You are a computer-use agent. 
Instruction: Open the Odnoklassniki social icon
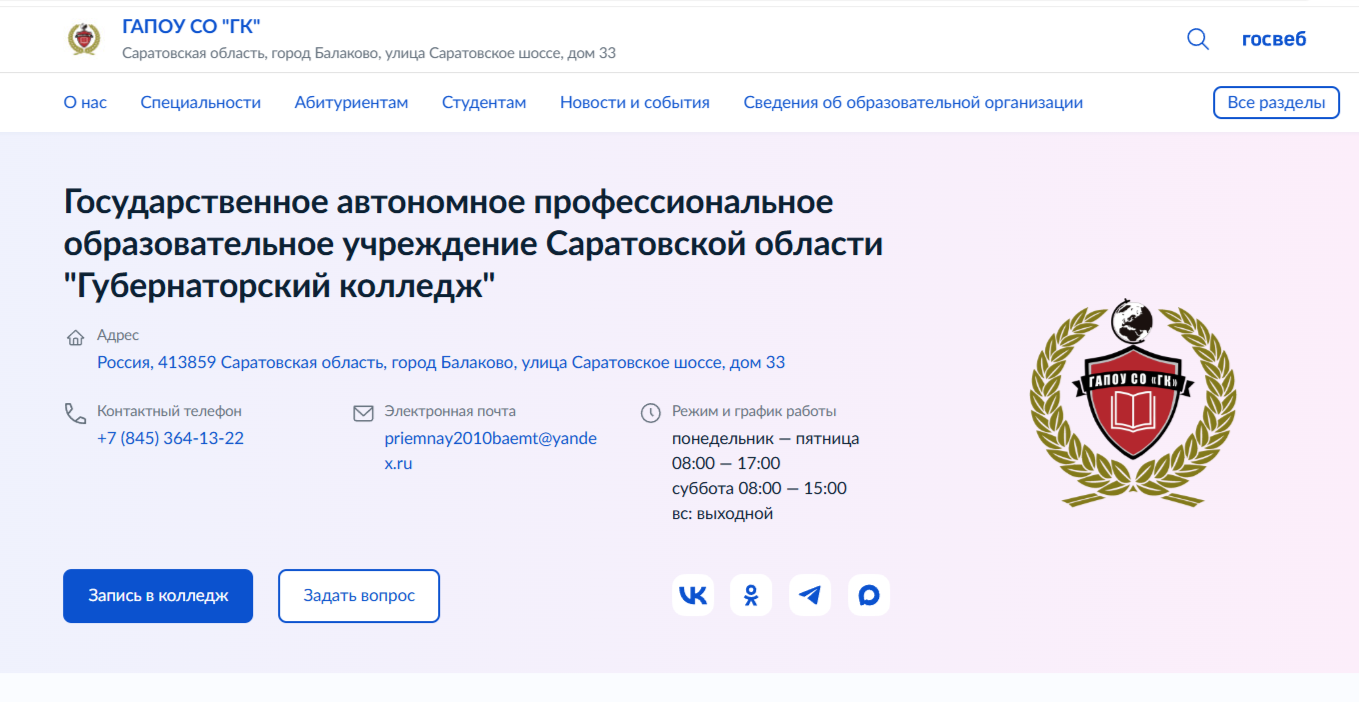(751, 595)
